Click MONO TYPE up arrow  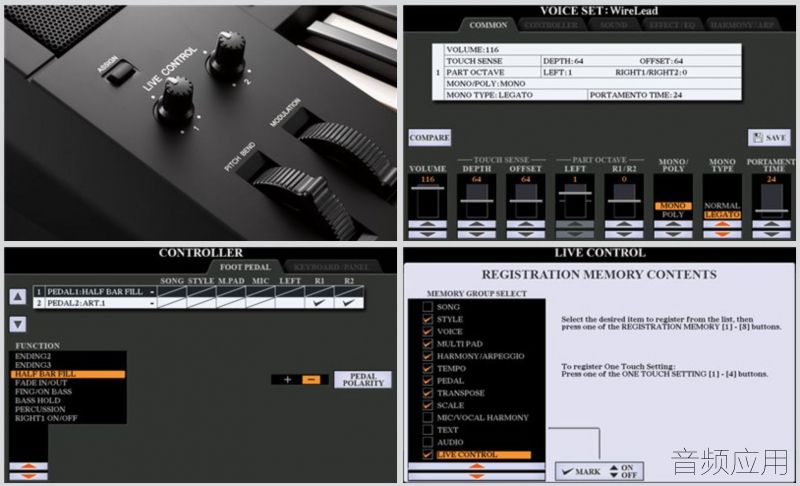pos(722,224)
